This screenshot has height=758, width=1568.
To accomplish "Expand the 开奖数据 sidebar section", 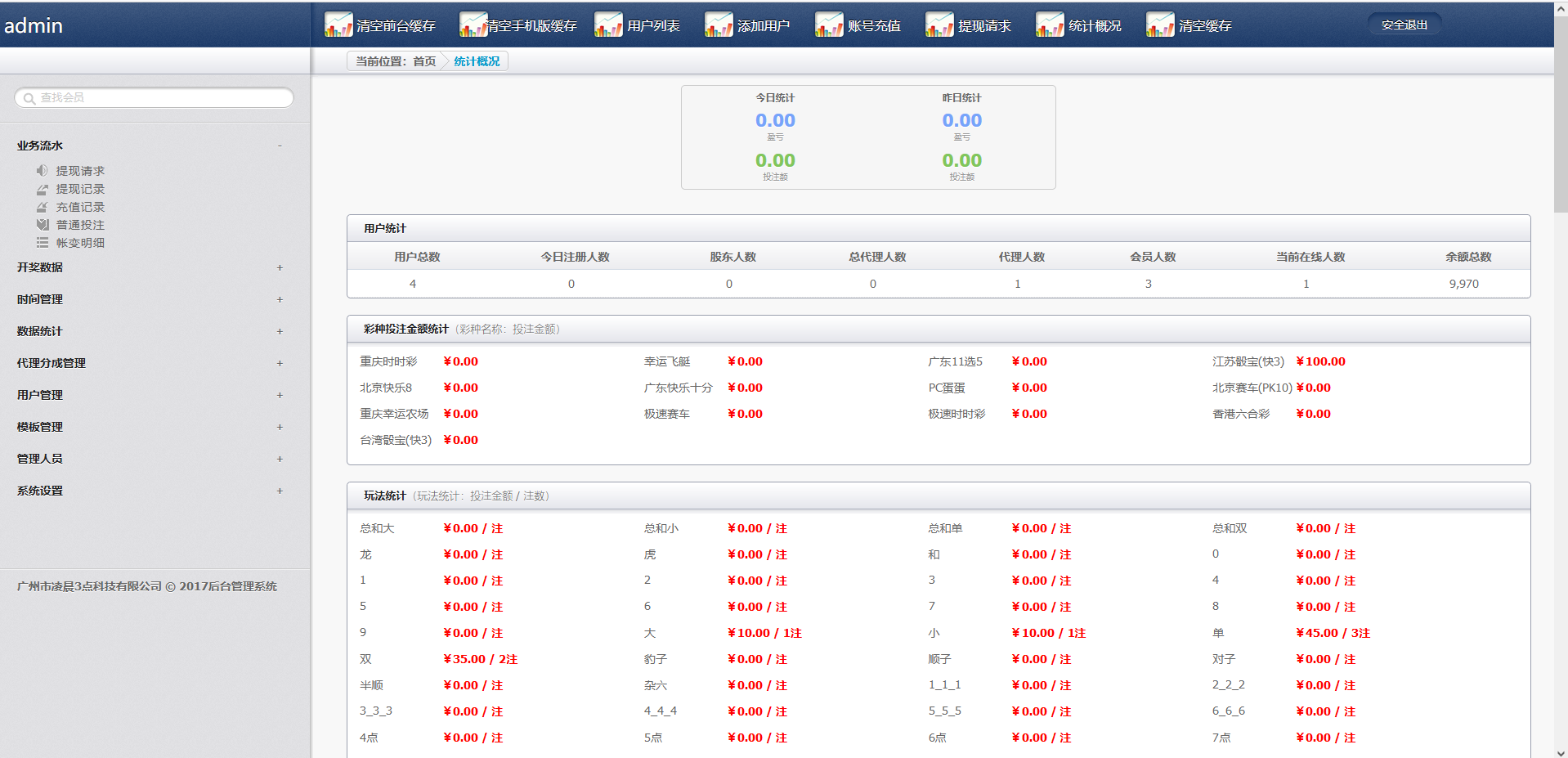I will coord(280,267).
